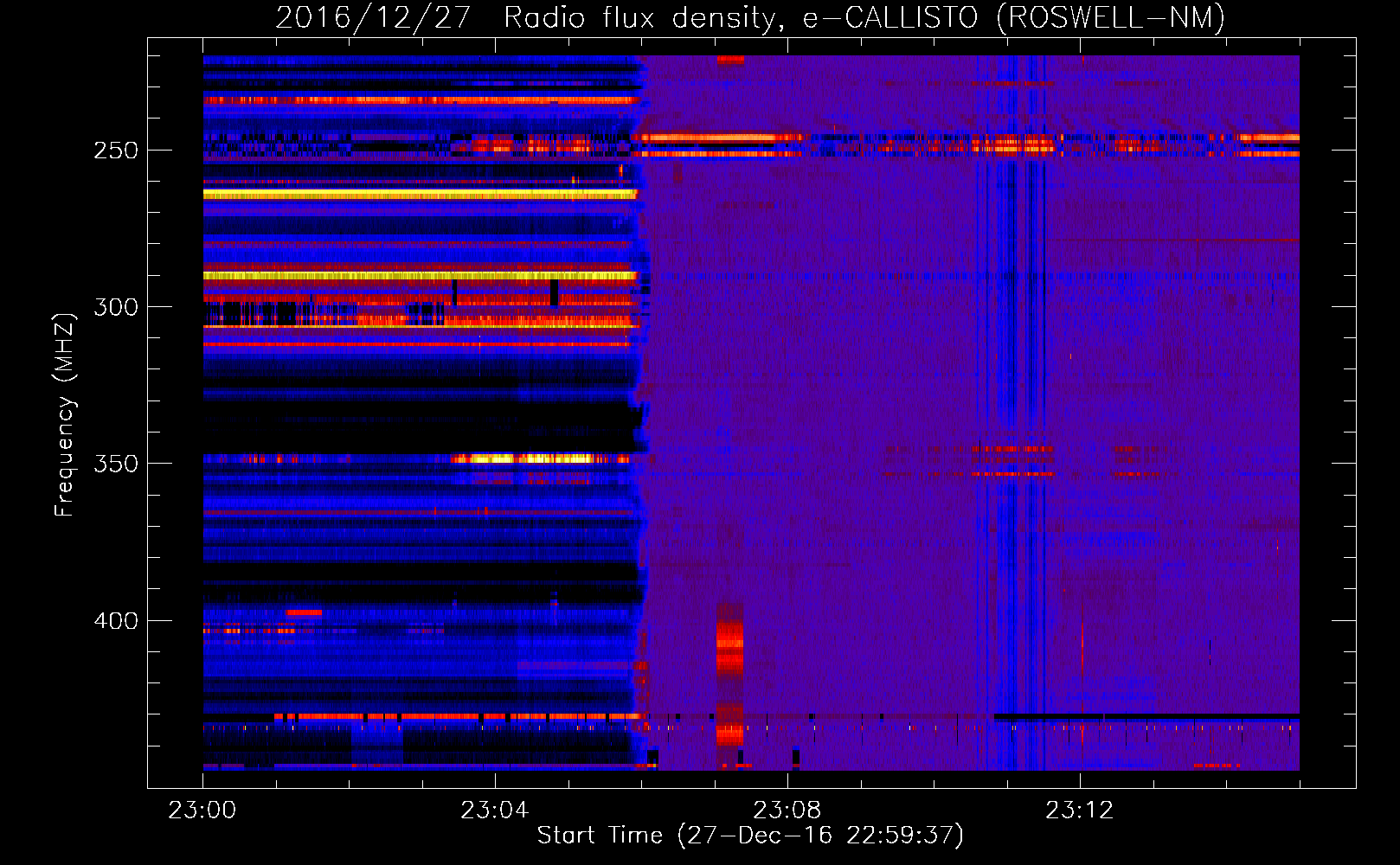Click the 250 frequency tick label

[116, 151]
